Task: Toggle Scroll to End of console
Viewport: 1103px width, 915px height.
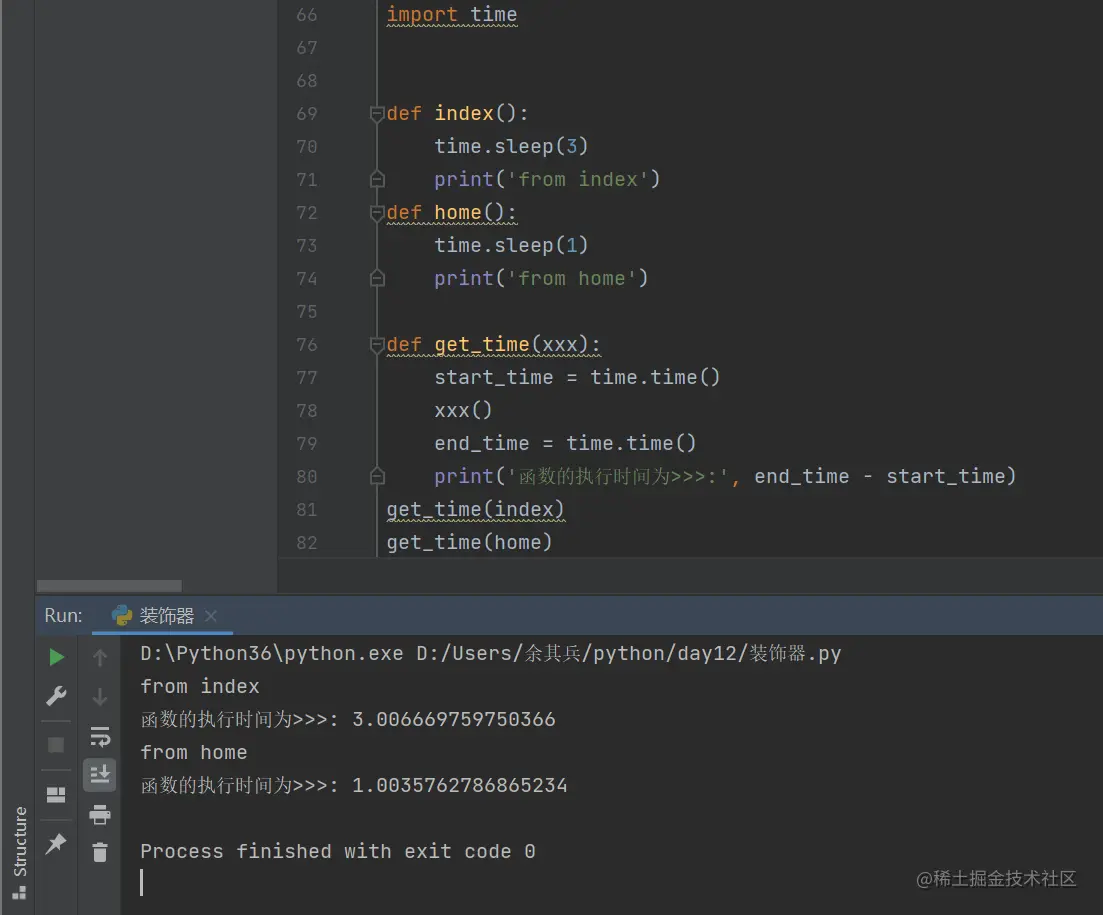Action: 100,774
